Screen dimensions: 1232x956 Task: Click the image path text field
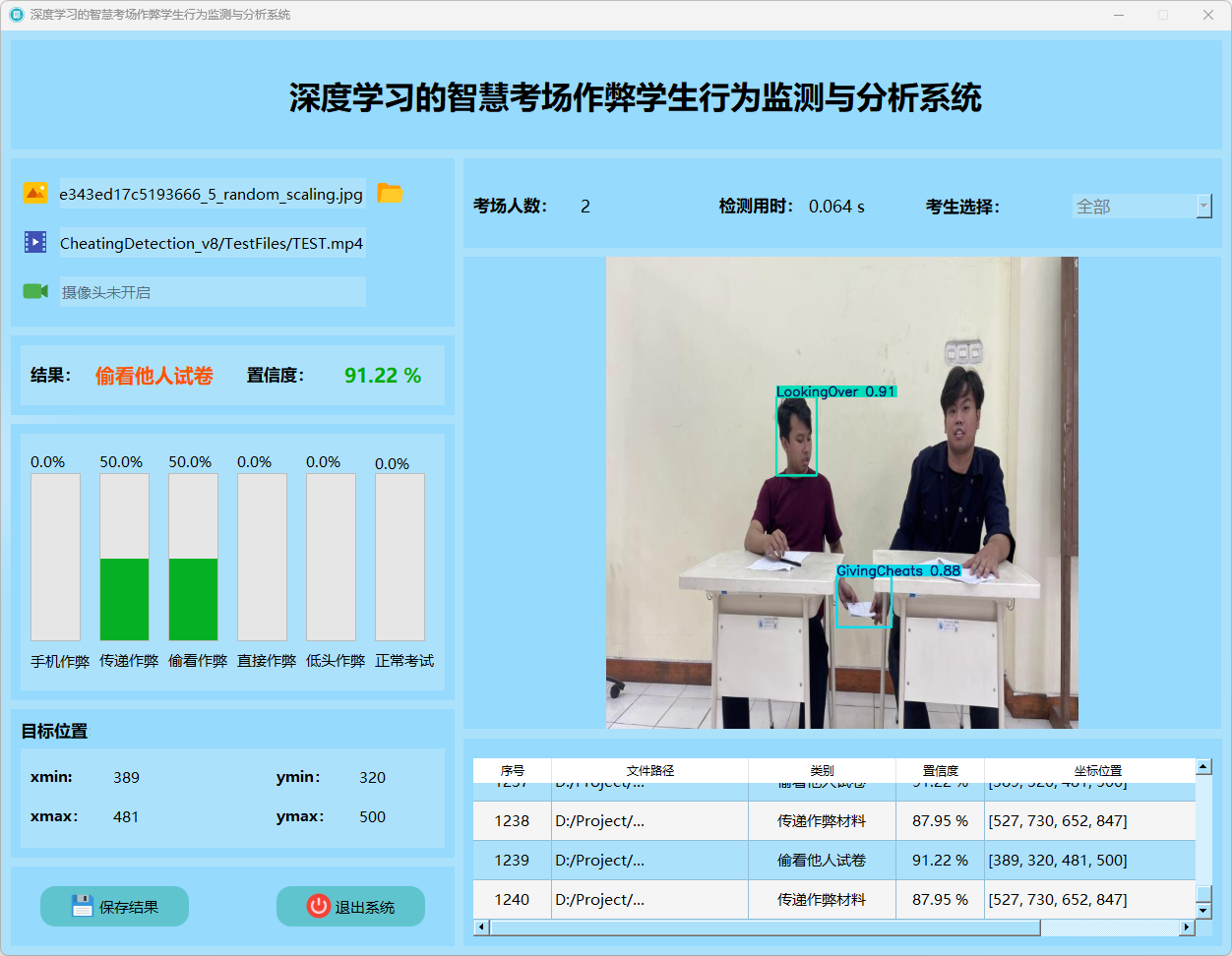click(212, 194)
